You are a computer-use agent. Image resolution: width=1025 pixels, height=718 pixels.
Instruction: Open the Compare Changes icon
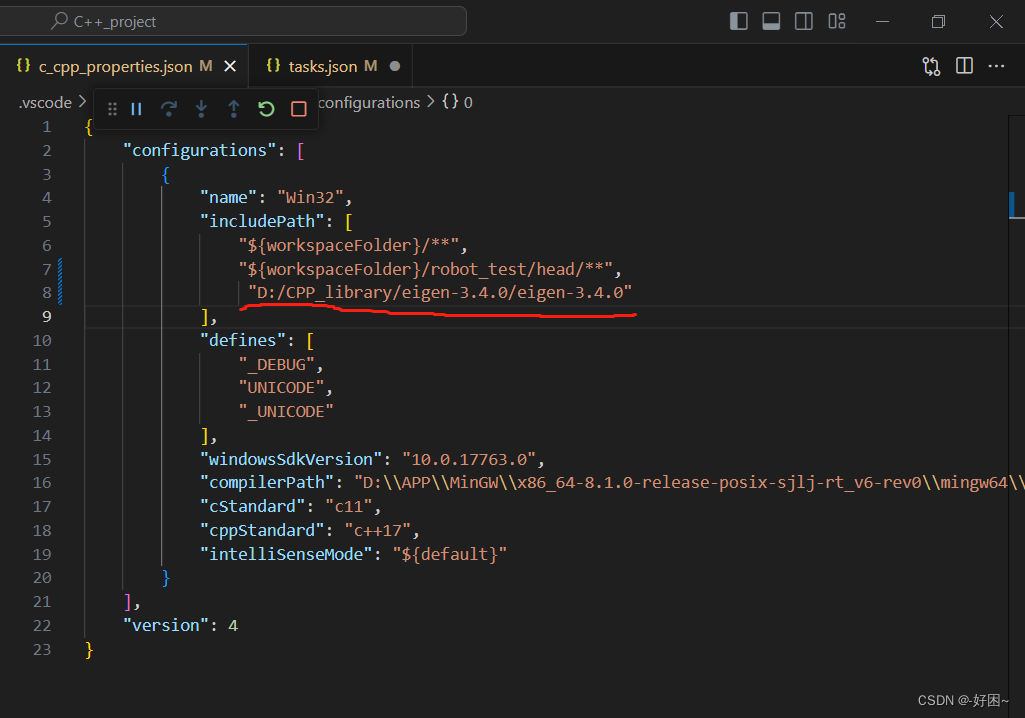(930, 65)
